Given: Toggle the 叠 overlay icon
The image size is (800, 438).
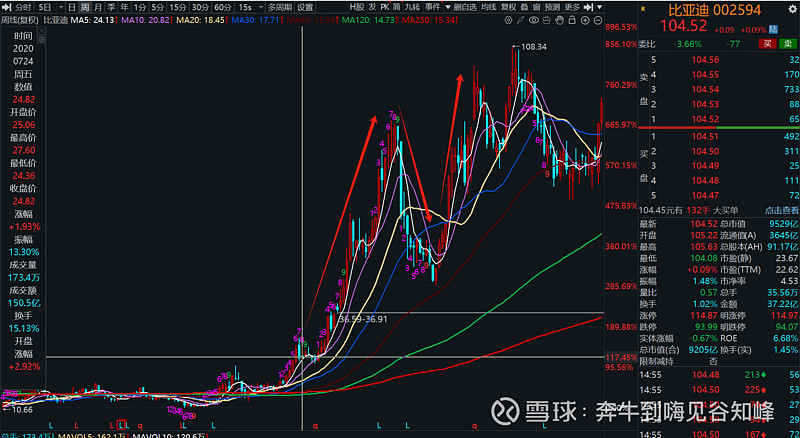Looking at the screenshot, I should [524, 7].
